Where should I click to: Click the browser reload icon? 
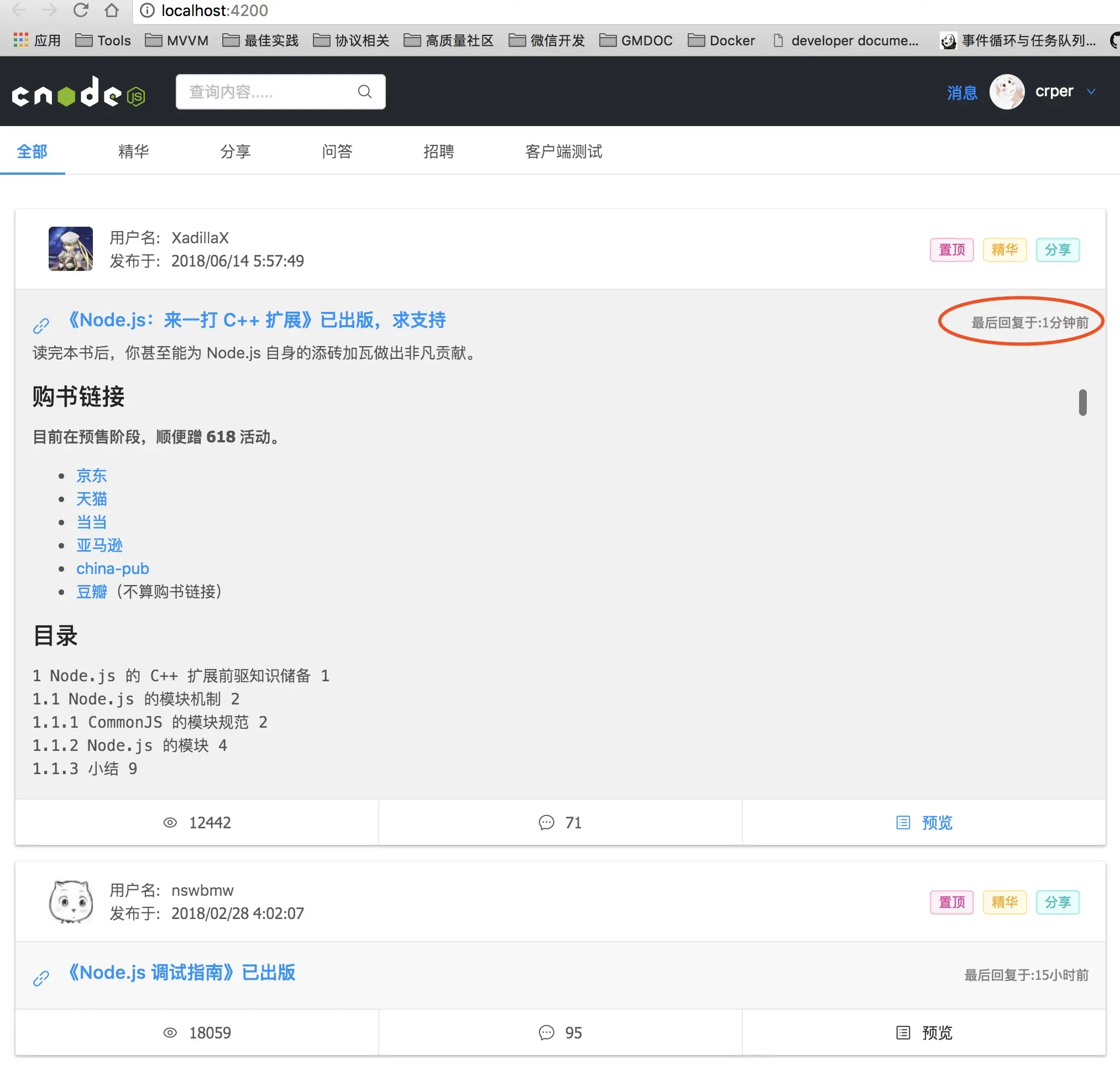tap(81, 10)
